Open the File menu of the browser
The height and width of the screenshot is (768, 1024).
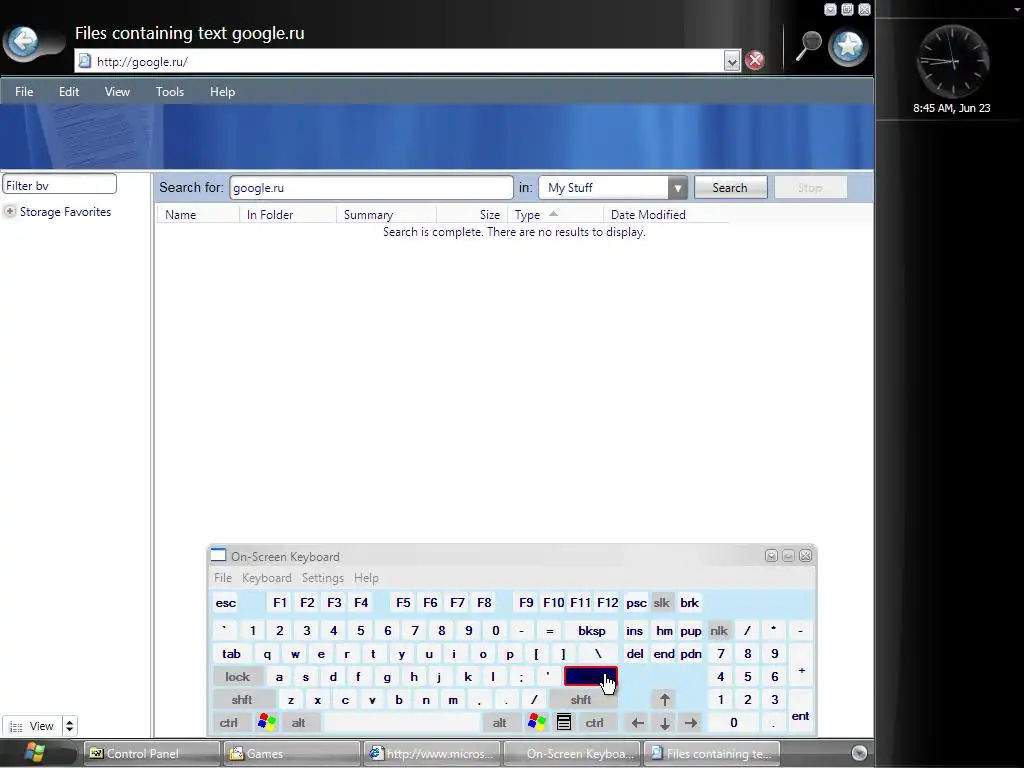[24, 92]
